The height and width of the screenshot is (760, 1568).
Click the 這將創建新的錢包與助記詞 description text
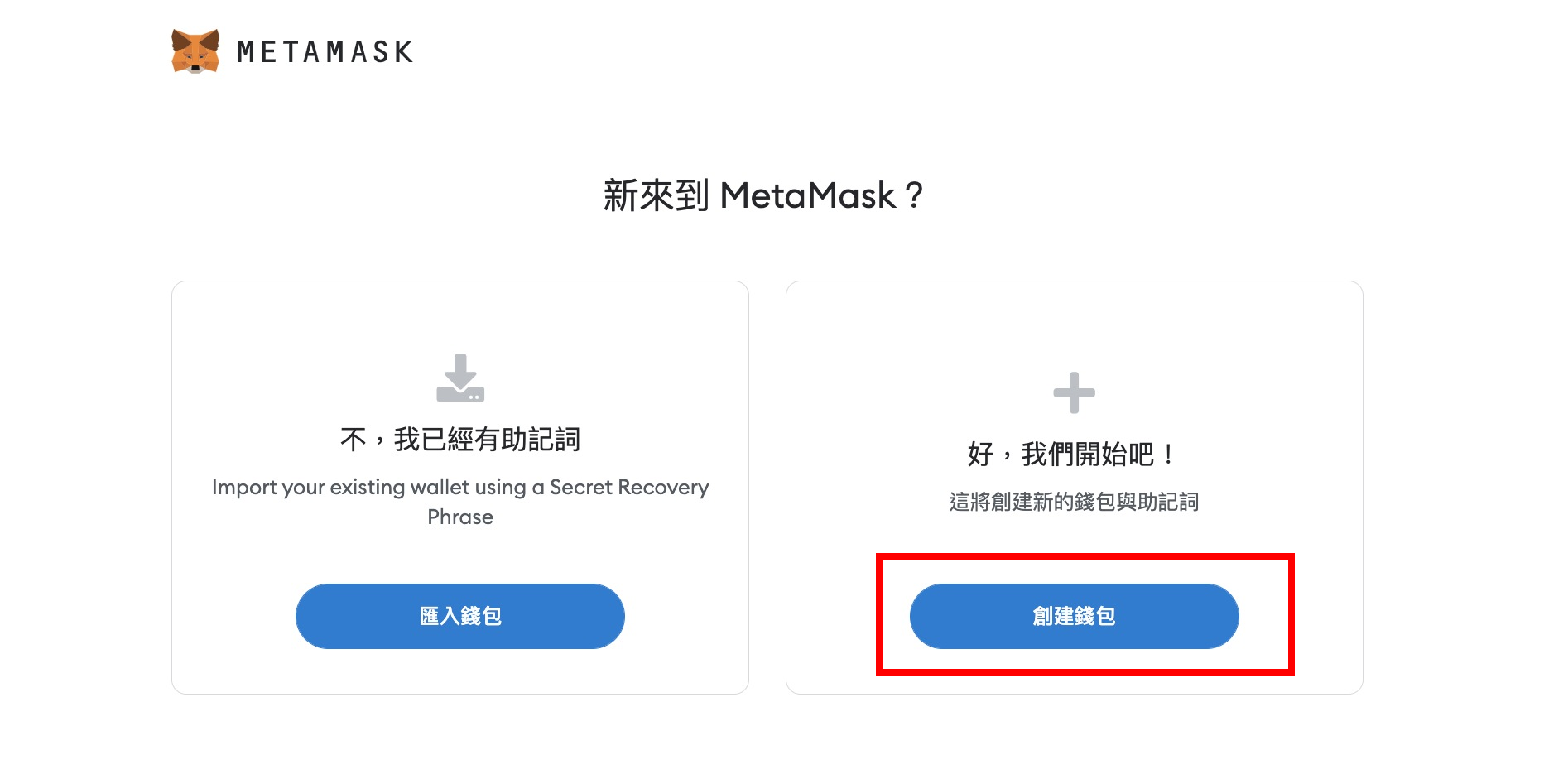tap(1074, 502)
